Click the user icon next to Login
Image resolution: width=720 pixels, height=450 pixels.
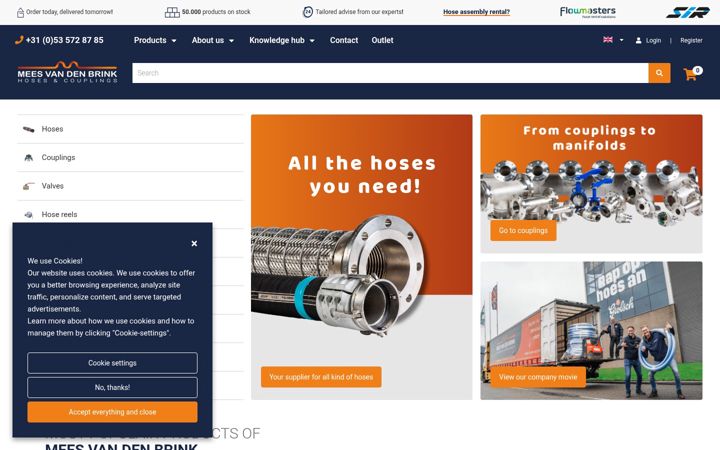pos(638,40)
